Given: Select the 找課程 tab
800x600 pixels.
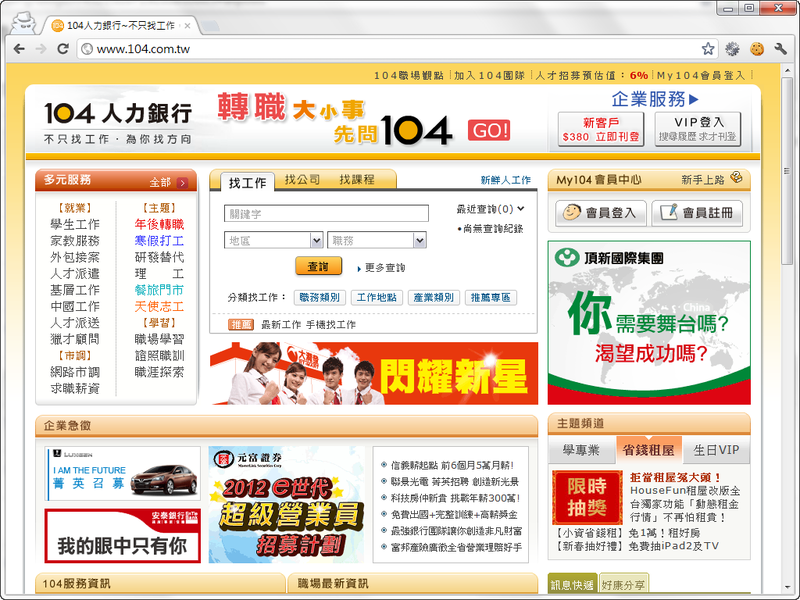Looking at the screenshot, I should (357, 180).
